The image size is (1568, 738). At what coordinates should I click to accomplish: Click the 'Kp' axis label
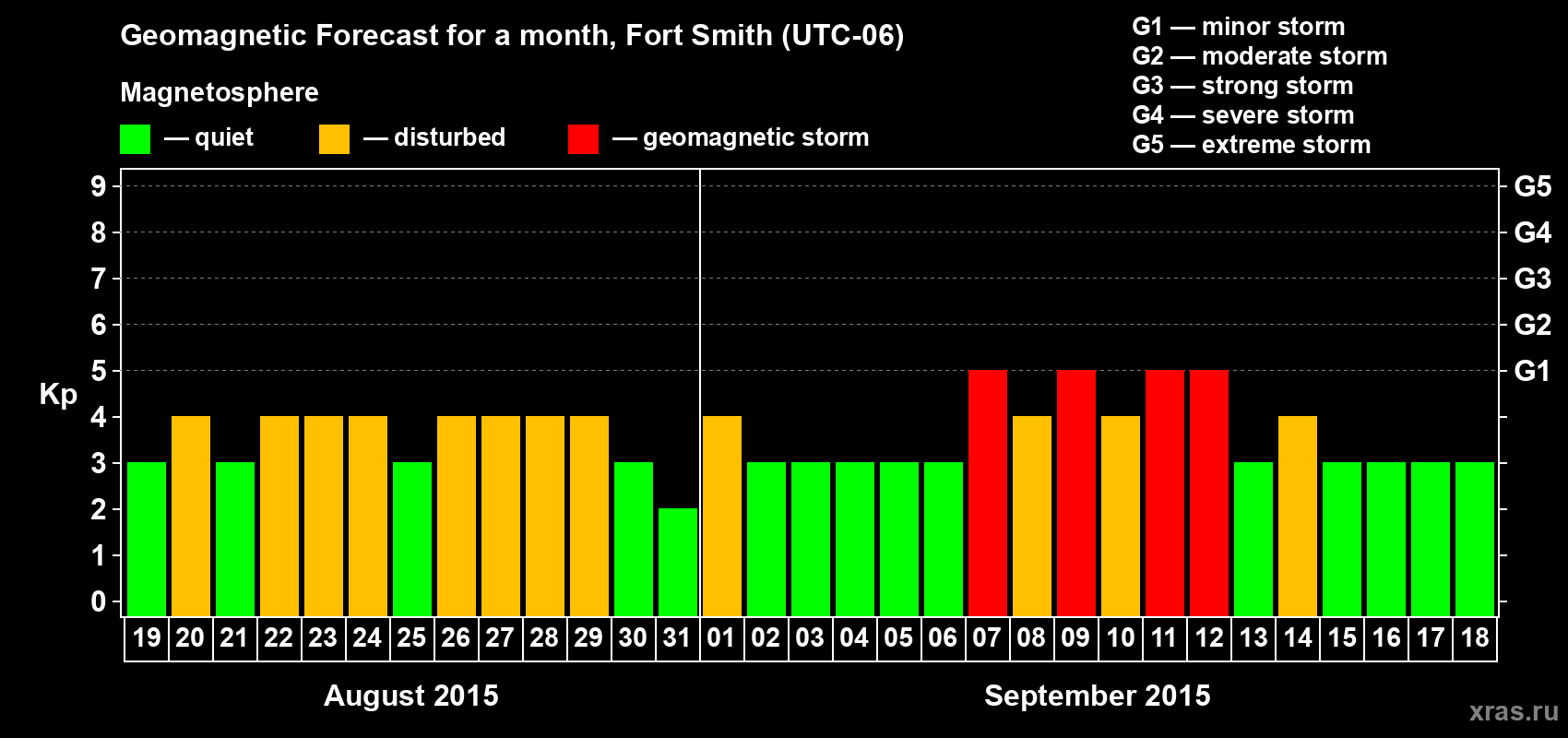pos(58,394)
